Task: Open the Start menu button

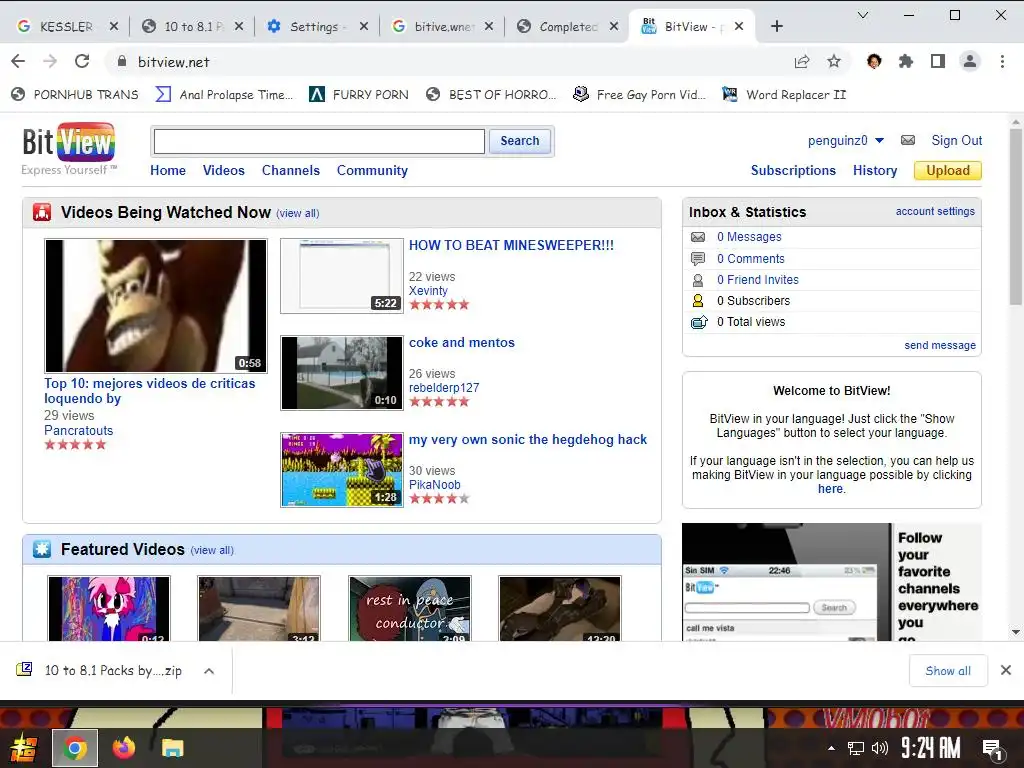Action: (x=24, y=748)
